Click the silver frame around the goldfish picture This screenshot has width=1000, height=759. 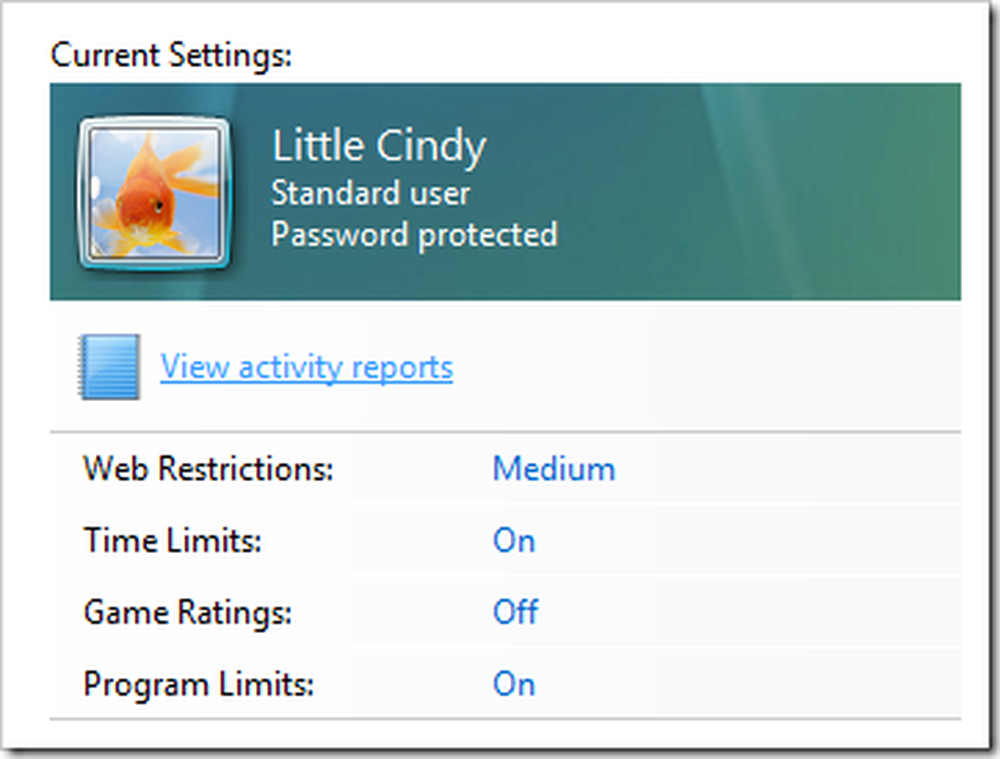point(83,193)
